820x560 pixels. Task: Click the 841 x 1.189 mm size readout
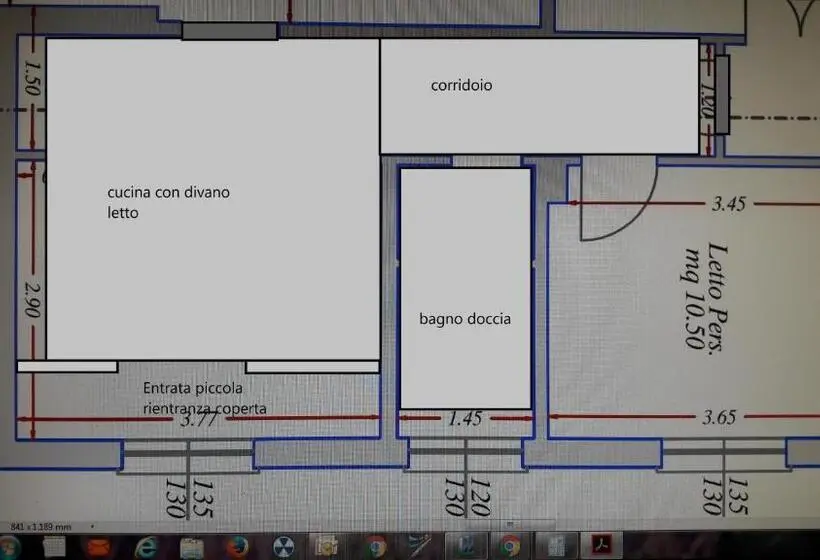tap(41, 527)
